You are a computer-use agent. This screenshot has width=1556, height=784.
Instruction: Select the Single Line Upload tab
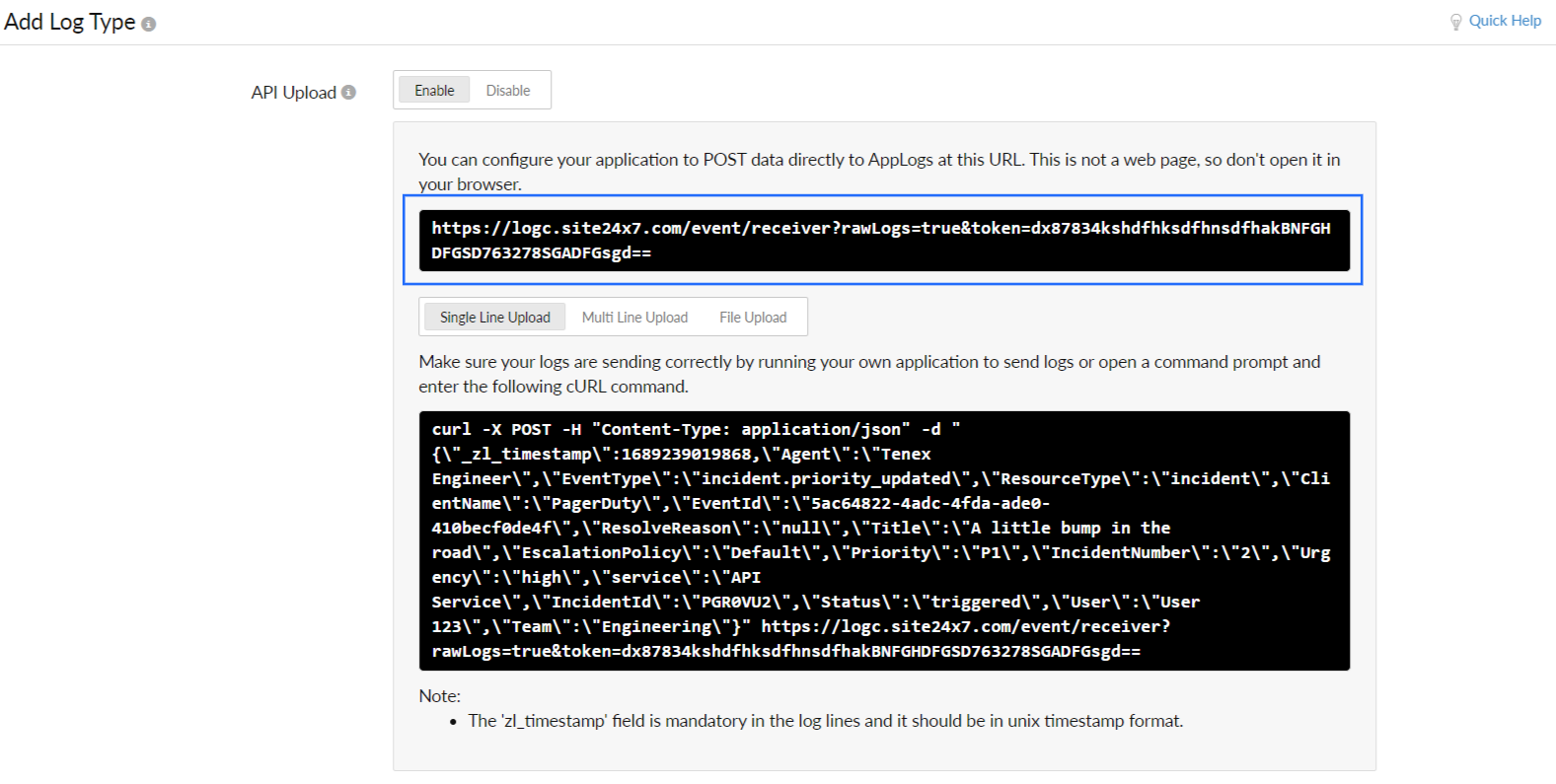pos(494,318)
